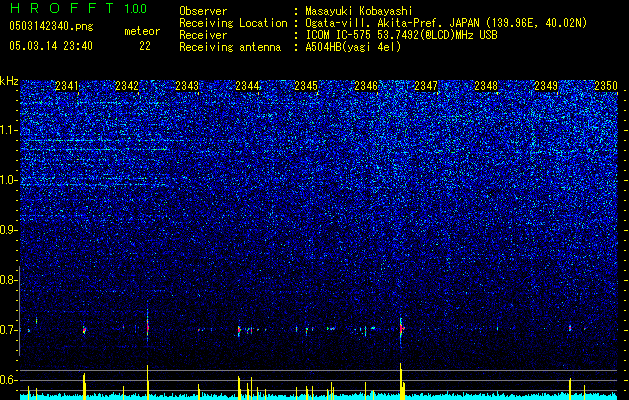Click the kHz axis unit label
Viewport: 629px width, 400px height.
pos(9,81)
